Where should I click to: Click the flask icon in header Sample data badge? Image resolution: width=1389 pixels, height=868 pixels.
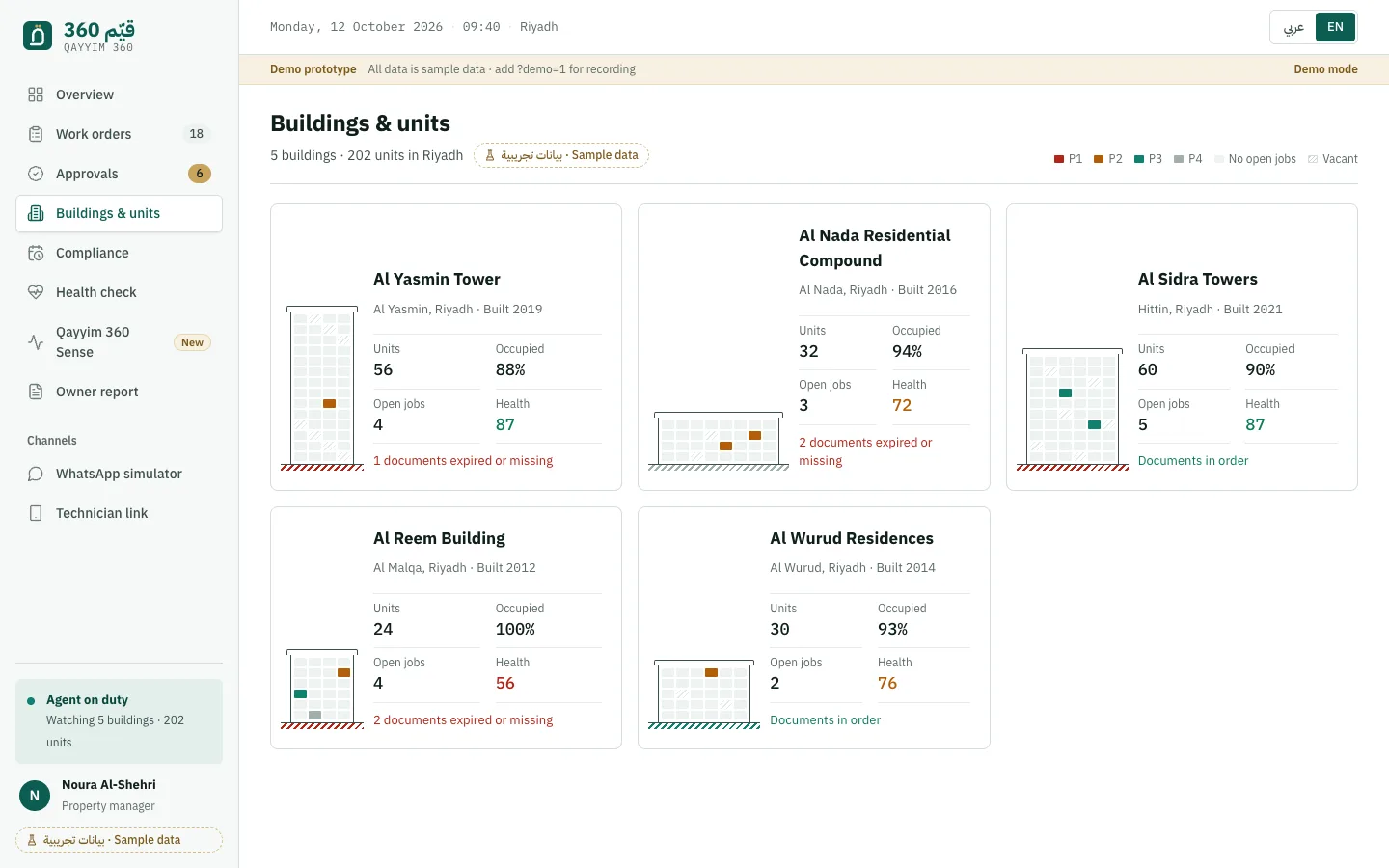coord(490,155)
